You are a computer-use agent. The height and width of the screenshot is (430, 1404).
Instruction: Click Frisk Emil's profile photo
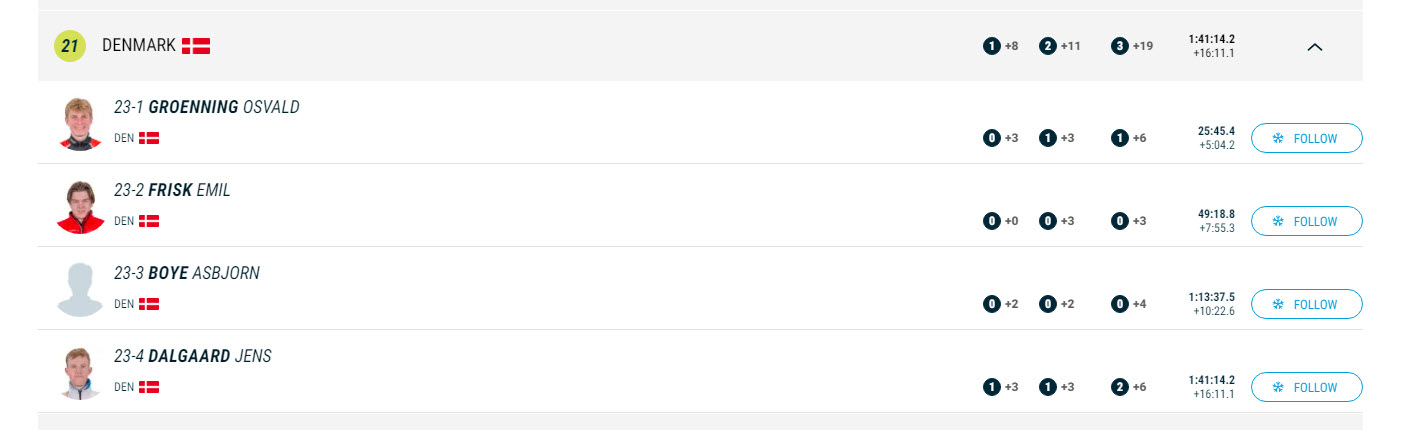80,207
